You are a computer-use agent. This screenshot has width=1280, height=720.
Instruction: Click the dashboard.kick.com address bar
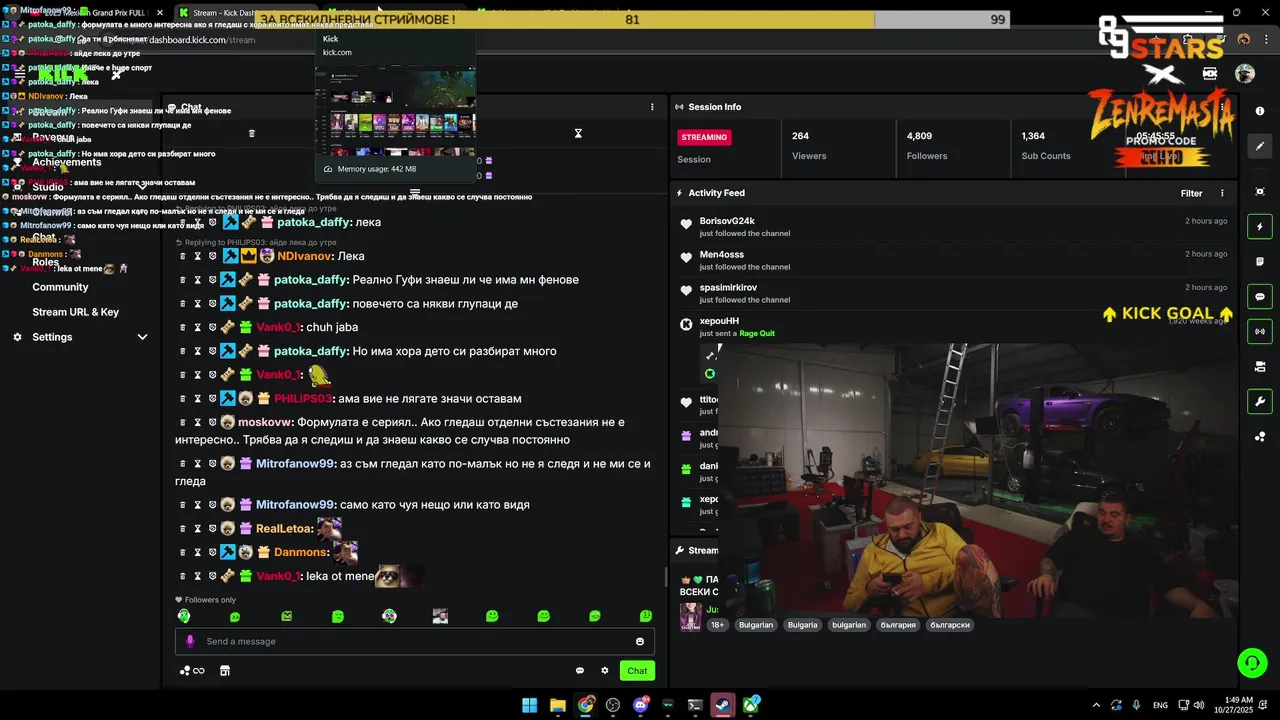tap(640, 40)
